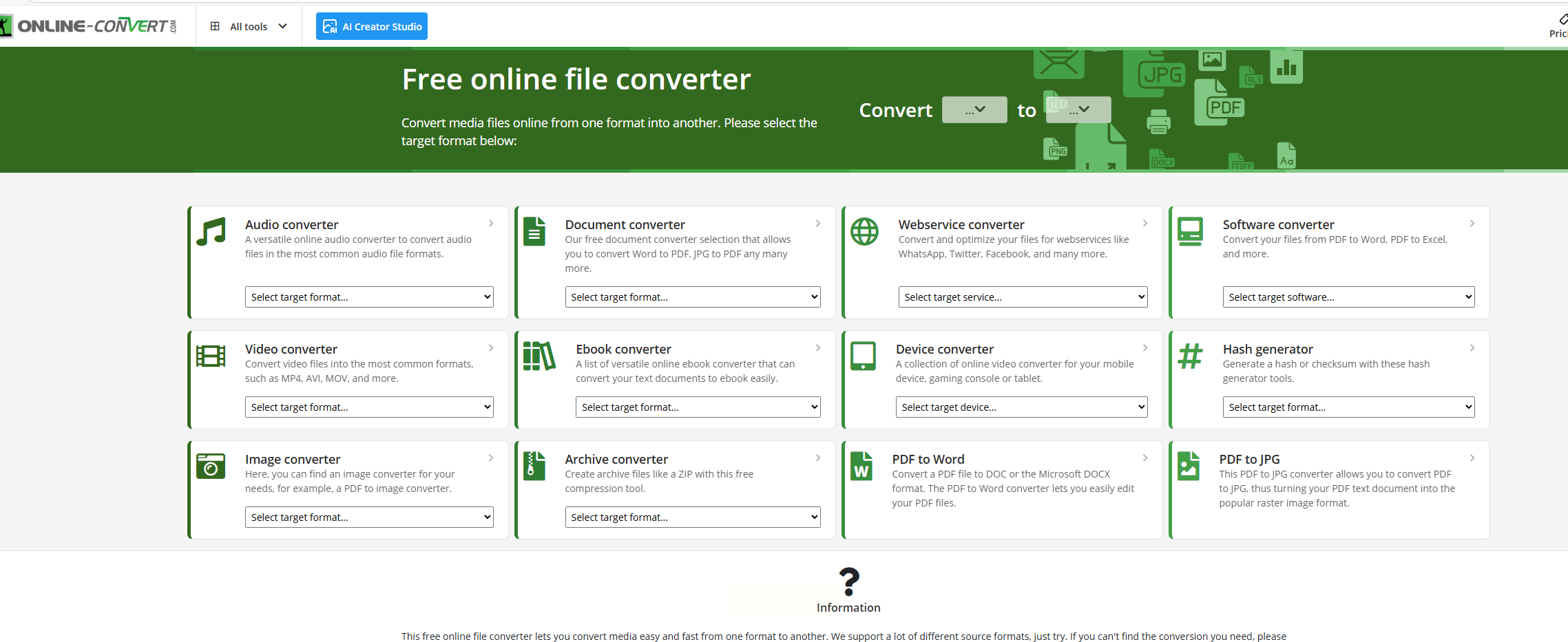This screenshot has height=642, width=1568.
Task: Go to the Online-Convert home logo
Action: coord(90,26)
